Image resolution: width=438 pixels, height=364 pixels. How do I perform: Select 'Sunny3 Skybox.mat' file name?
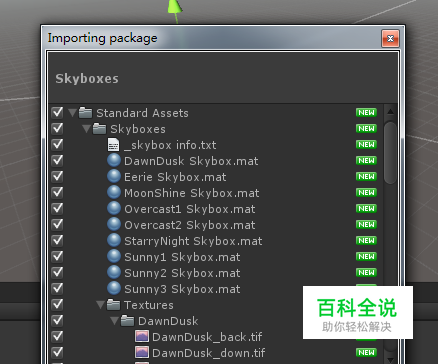[x=182, y=289]
